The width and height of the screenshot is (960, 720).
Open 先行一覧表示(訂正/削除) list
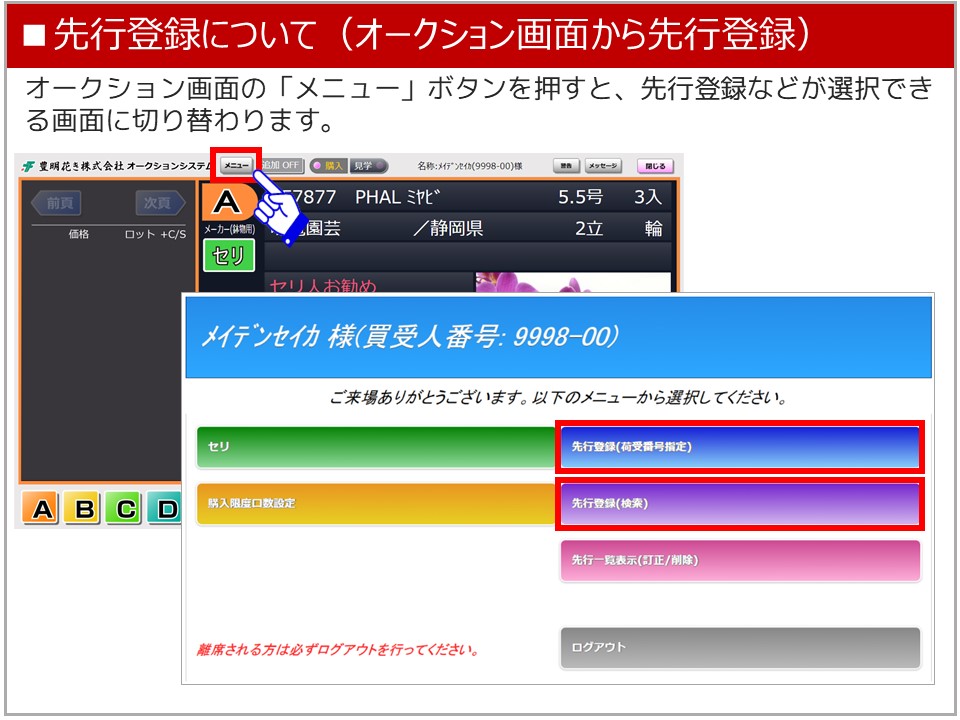739,560
